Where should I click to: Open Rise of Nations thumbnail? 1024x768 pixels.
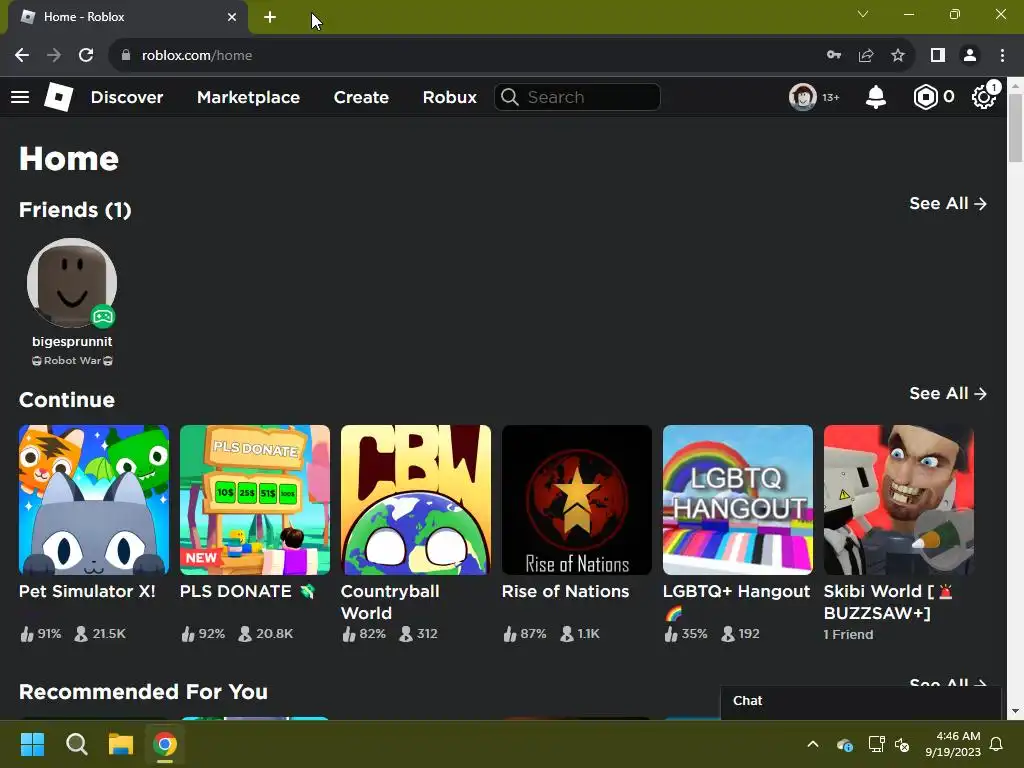577,500
